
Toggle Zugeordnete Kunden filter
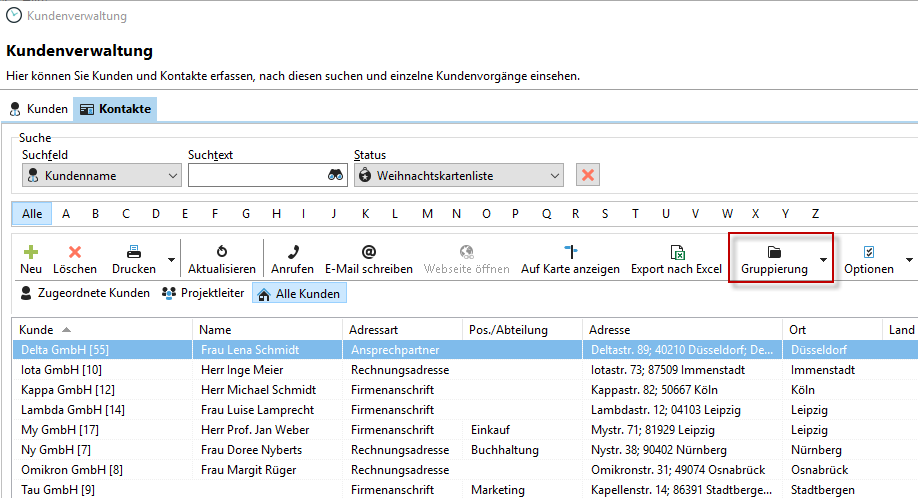pos(85,293)
